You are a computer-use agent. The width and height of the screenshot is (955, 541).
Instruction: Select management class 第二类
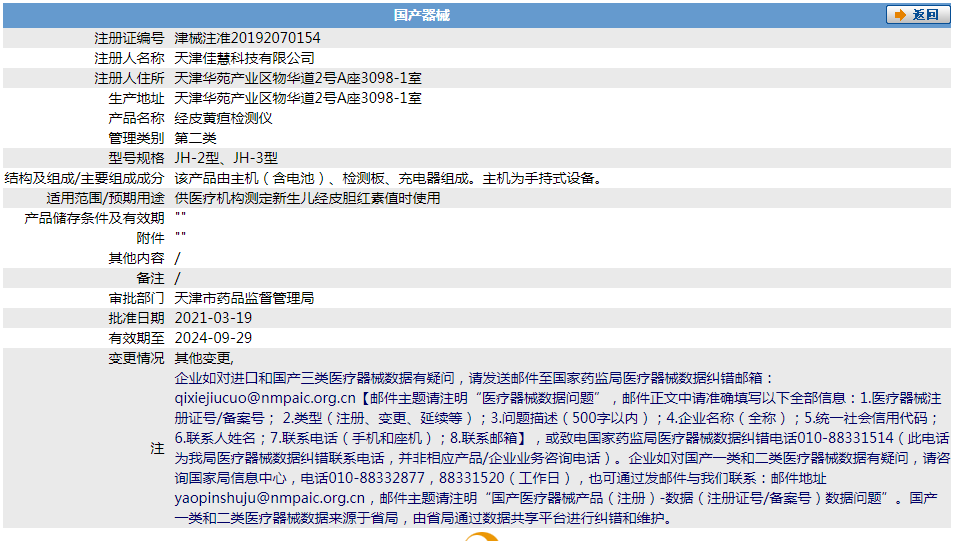pos(196,138)
